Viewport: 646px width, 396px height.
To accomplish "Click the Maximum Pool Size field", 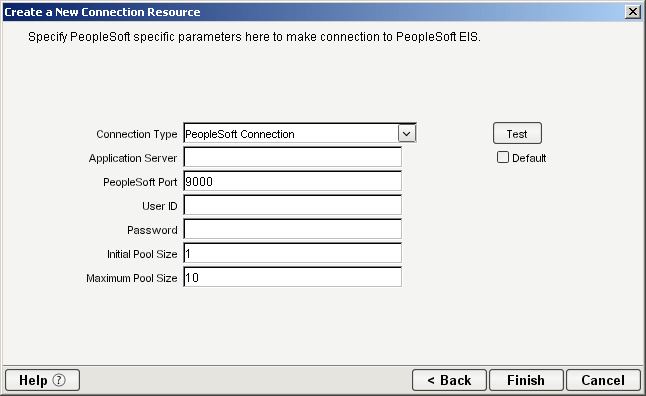I will click(293, 277).
